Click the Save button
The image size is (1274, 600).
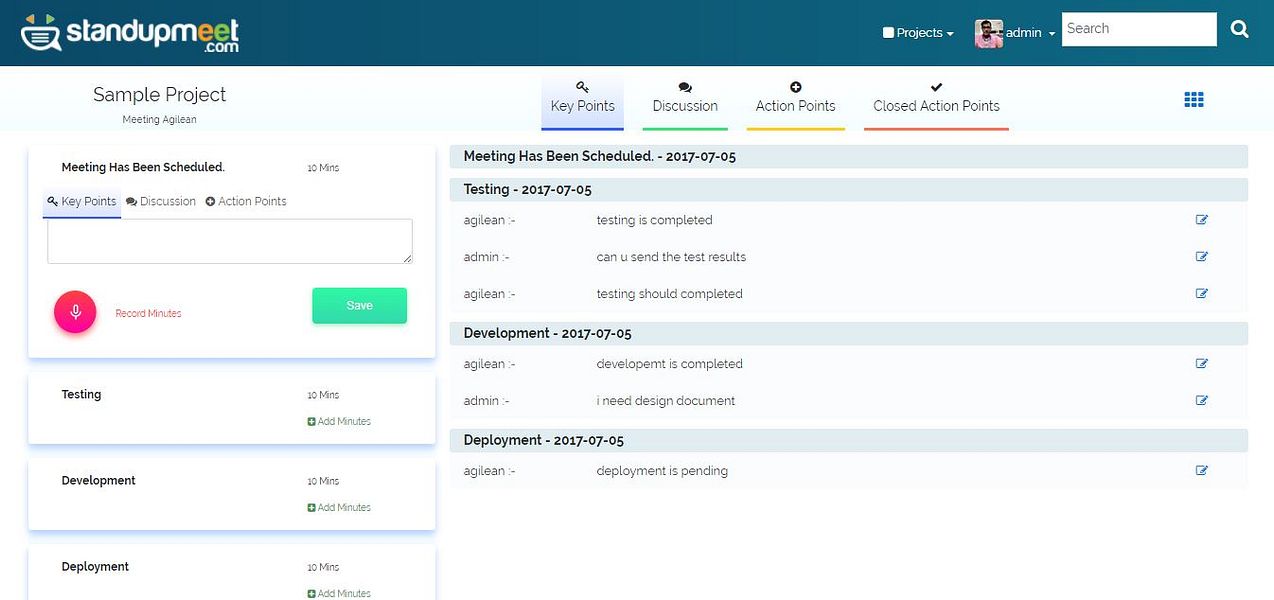(360, 306)
